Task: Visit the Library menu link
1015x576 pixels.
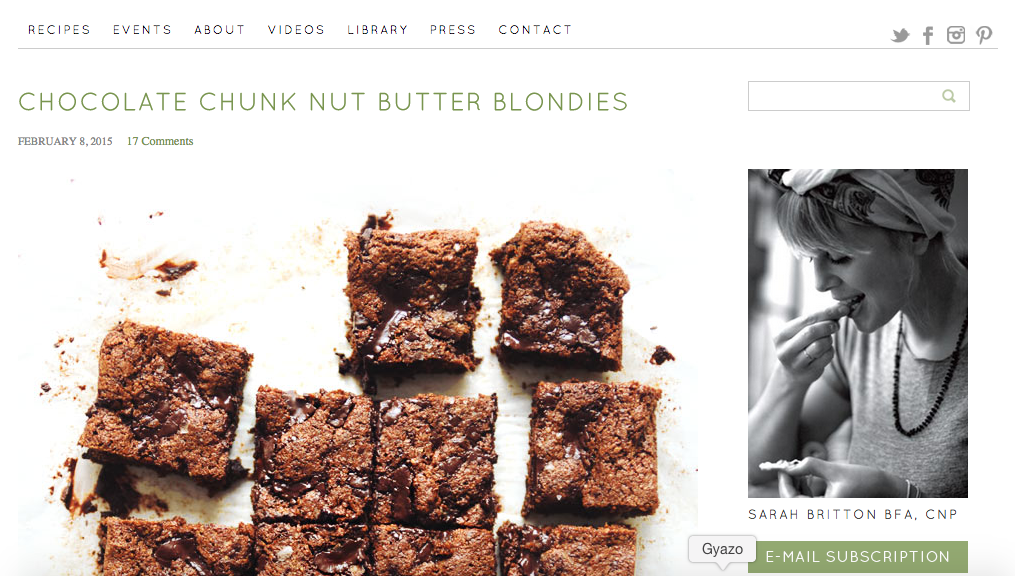Action: (x=377, y=30)
